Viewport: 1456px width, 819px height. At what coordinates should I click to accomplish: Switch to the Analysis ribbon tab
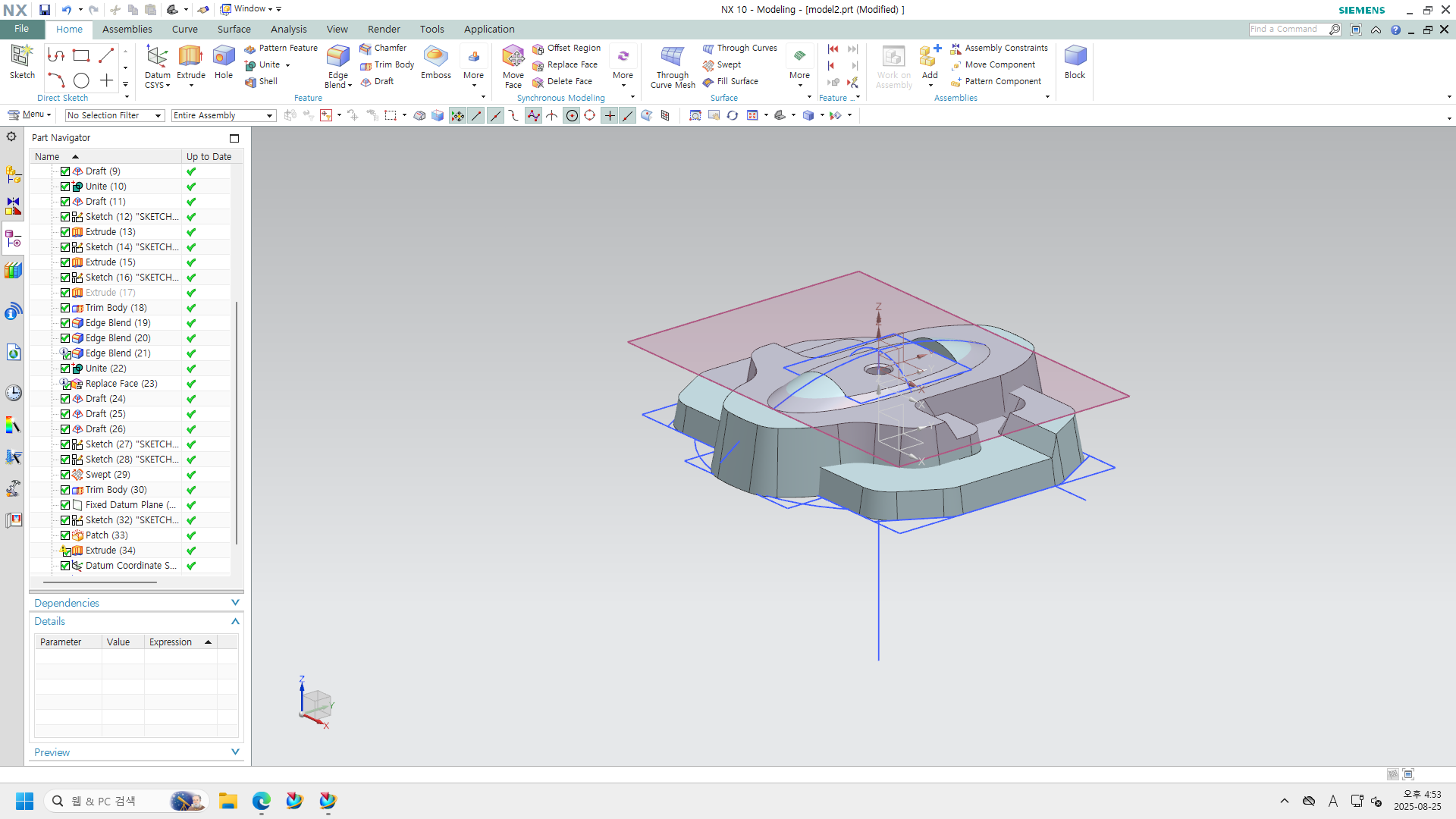coord(288,29)
